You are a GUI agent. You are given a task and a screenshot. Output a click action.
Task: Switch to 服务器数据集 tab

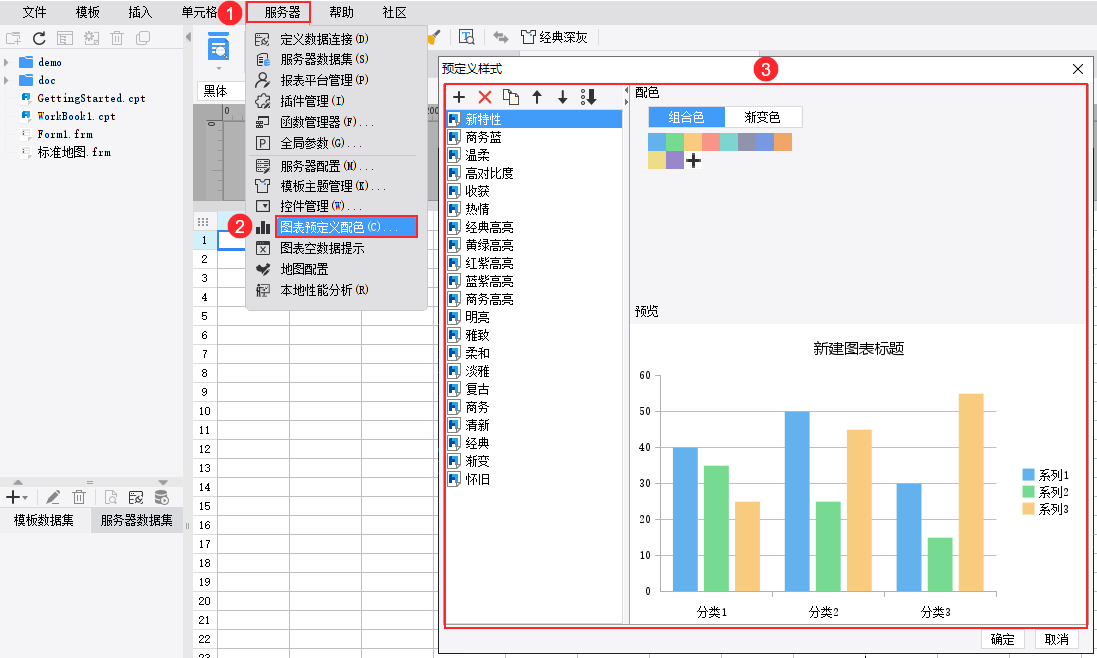click(x=136, y=520)
